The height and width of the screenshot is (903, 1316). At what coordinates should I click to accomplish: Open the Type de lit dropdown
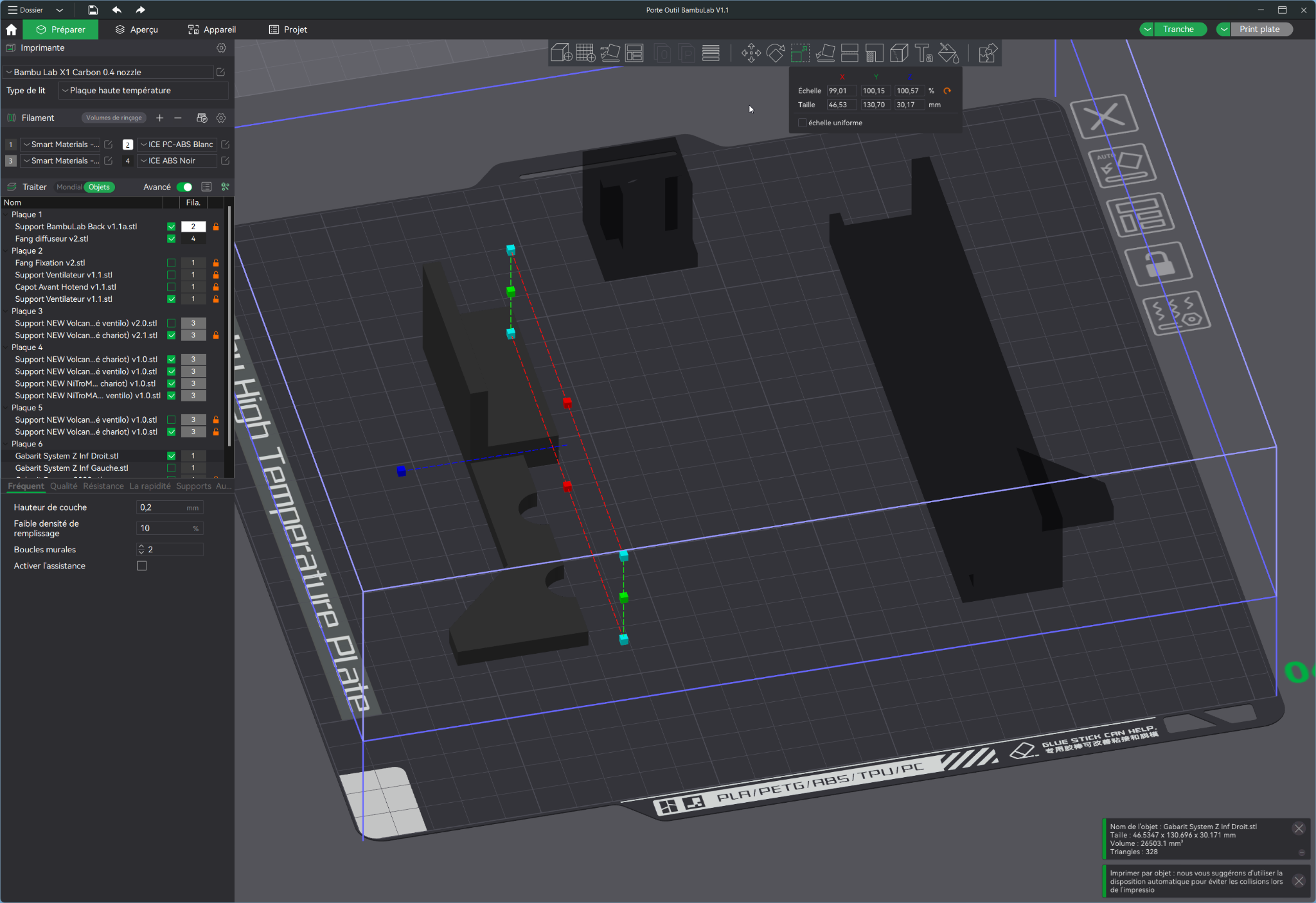[143, 91]
